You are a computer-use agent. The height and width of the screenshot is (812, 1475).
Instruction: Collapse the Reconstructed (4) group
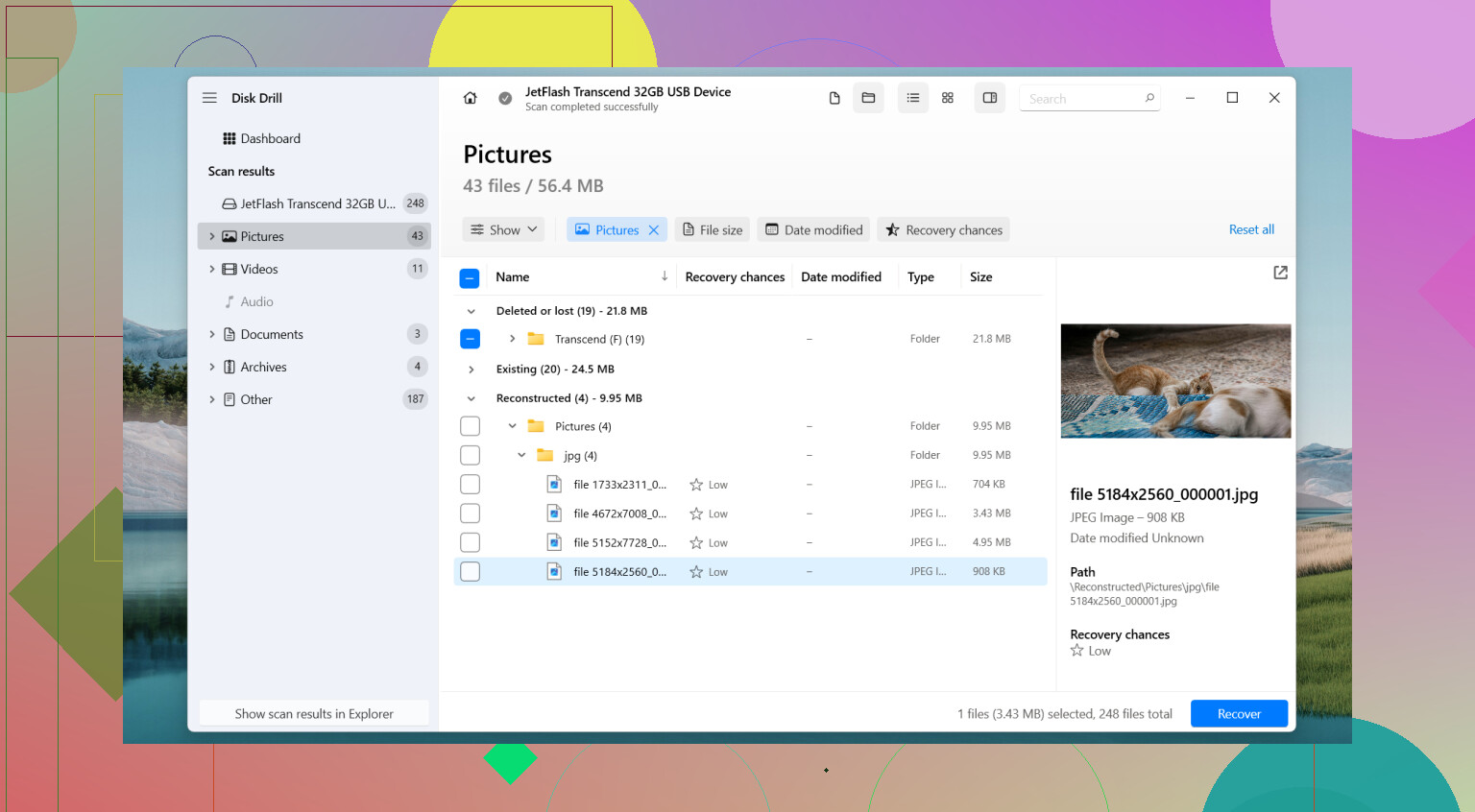tap(471, 398)
